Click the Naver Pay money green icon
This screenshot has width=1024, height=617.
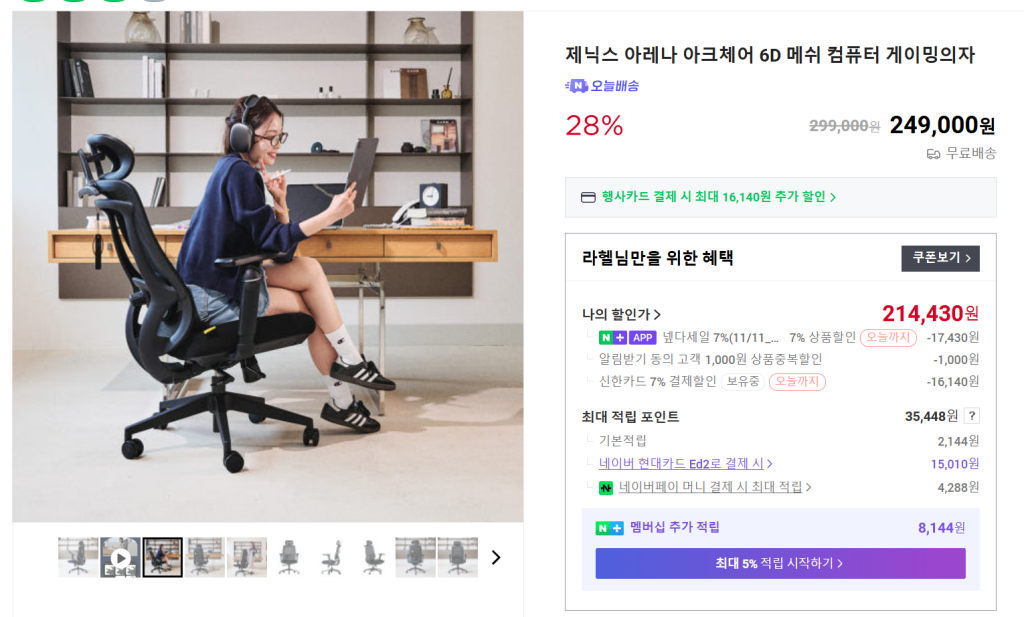pos(605,487)
